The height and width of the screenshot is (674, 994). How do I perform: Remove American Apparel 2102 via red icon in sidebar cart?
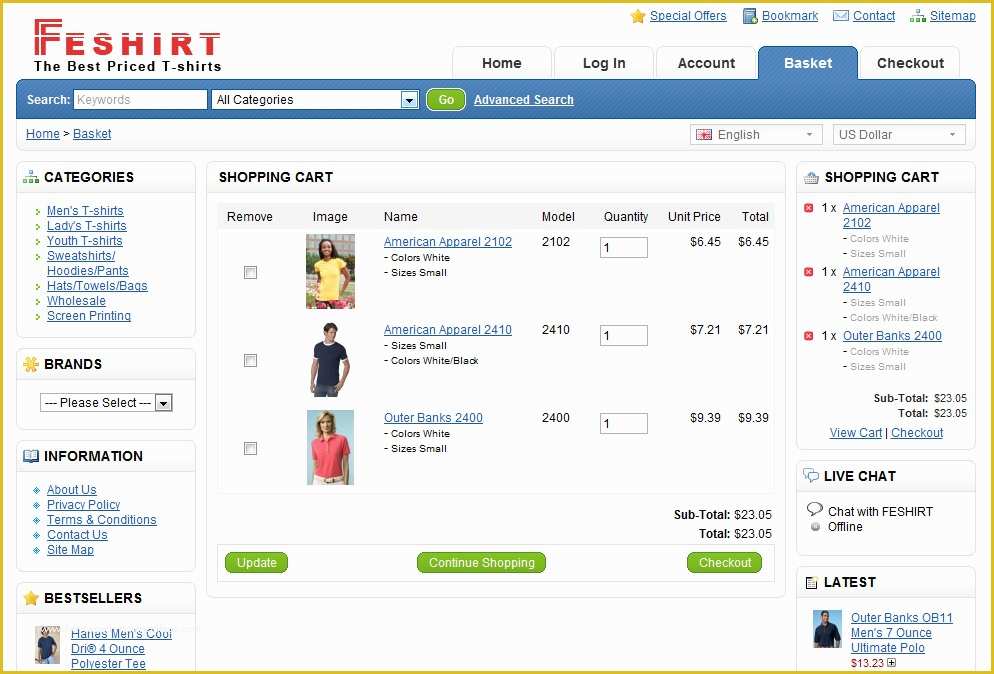(x=808, y=208)
